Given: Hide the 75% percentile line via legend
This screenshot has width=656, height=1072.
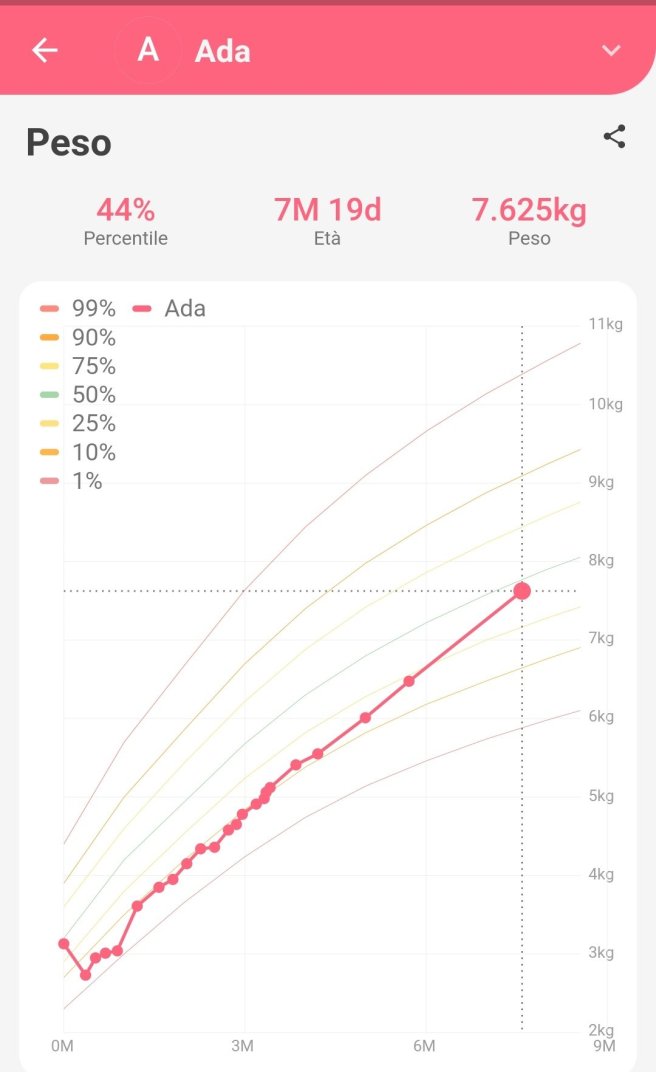Looking at the screenshot, I should [x=80, y=366].
